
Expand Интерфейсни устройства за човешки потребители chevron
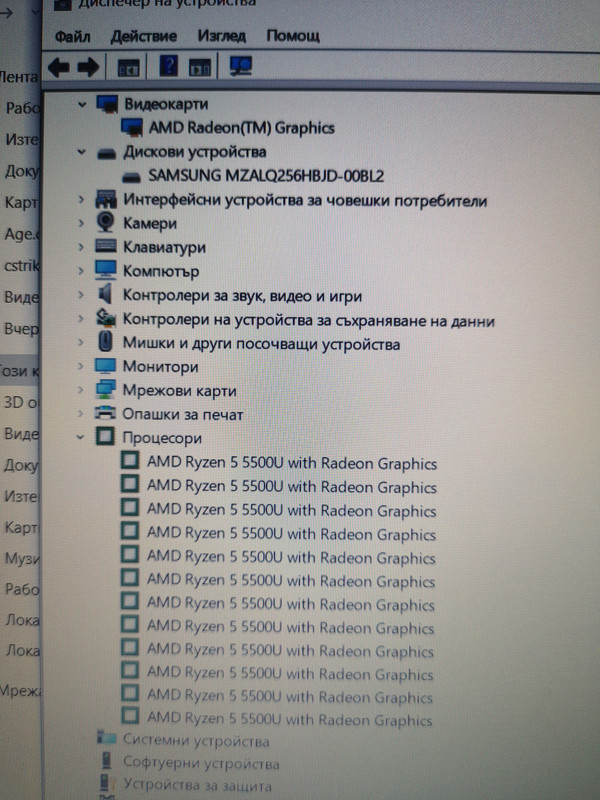(81, 199)
